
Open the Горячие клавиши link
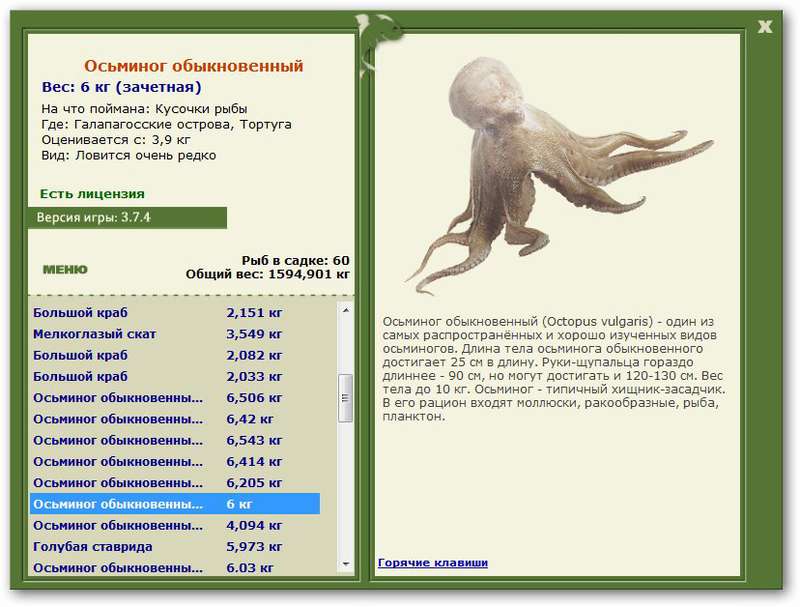pos(433,563)
